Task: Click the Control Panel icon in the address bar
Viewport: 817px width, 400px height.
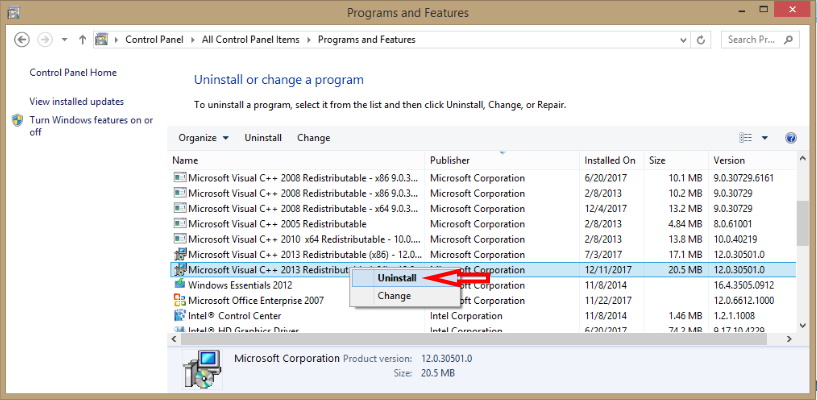Action: coord(102,40)
